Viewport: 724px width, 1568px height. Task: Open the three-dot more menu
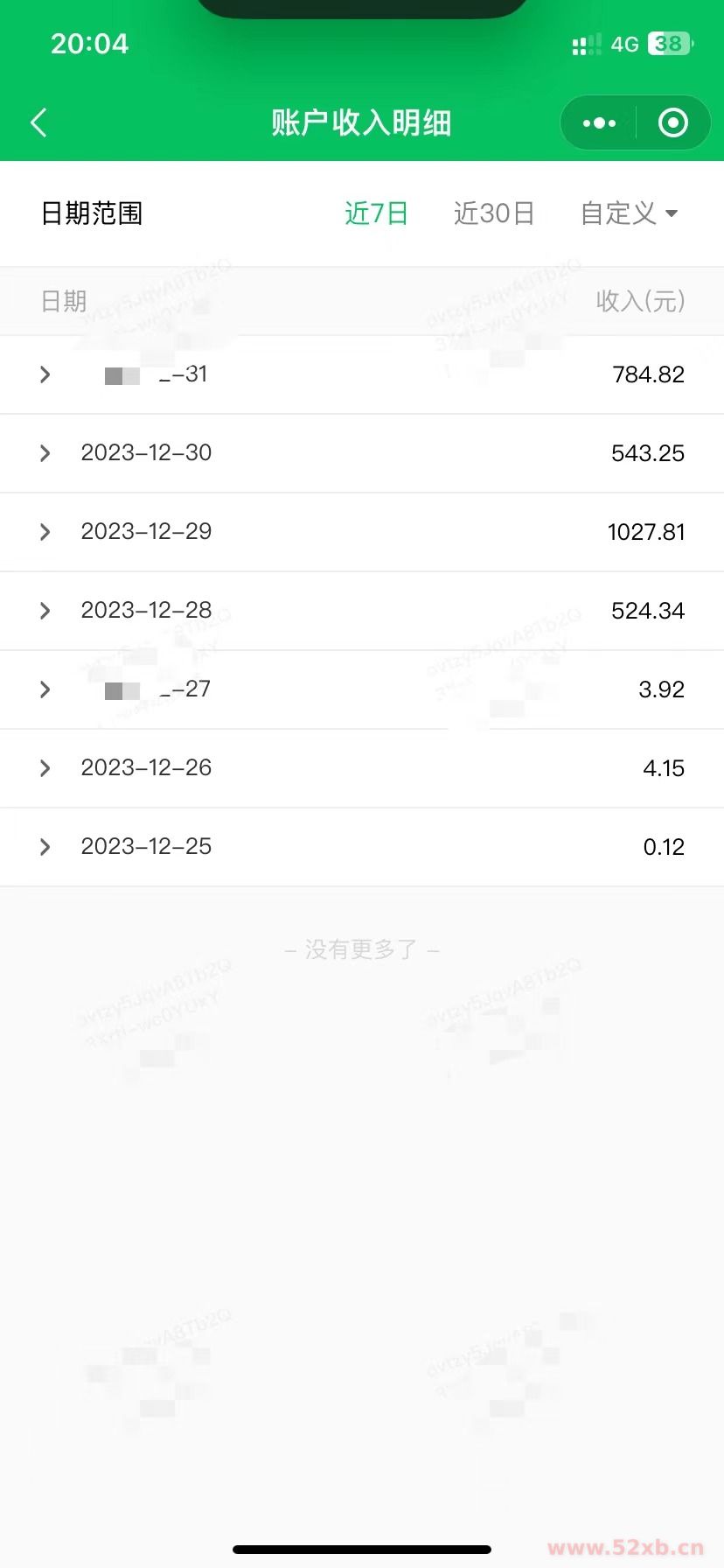(x=599, y=123)
